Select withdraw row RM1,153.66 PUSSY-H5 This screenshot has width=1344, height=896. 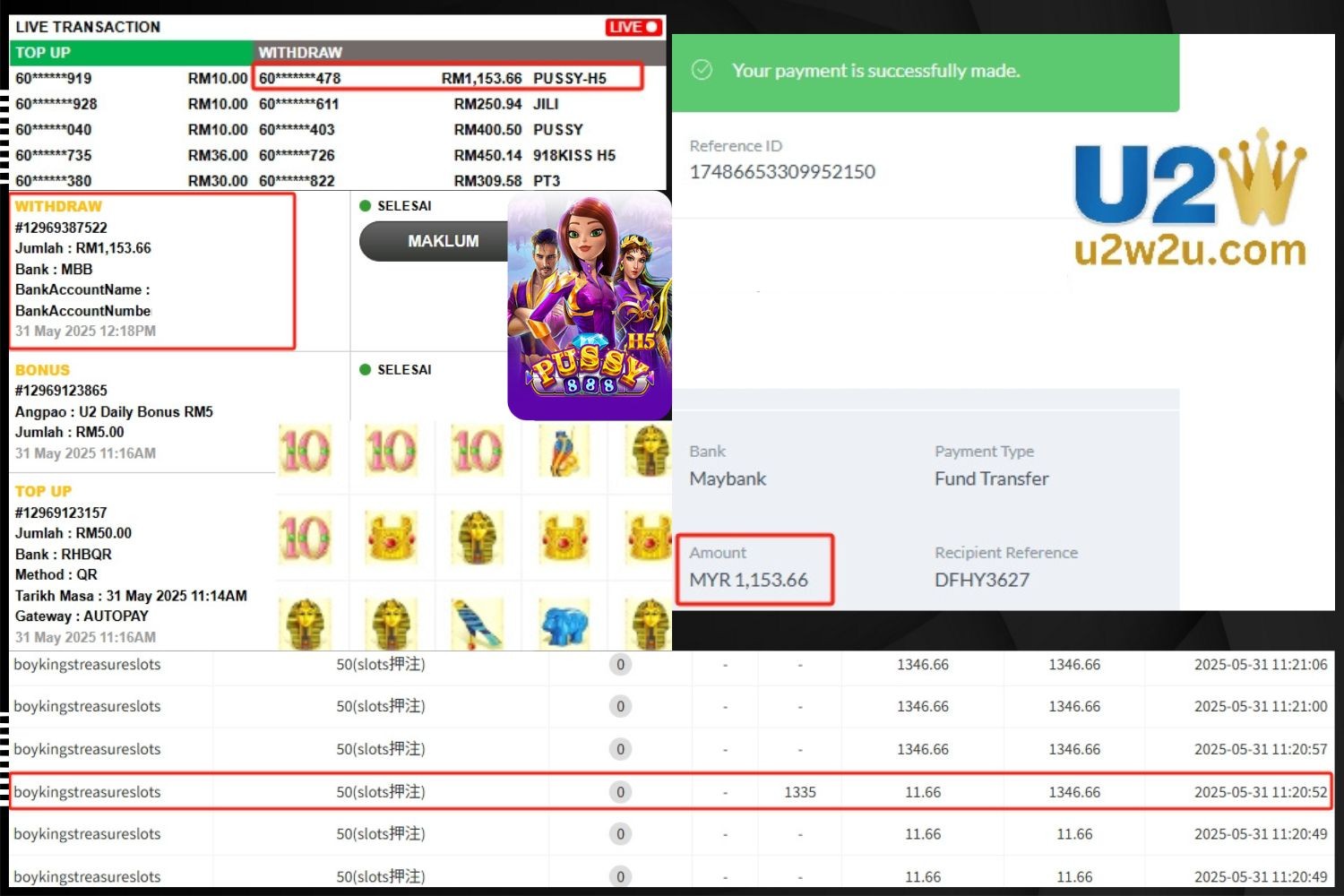click(x=448, y=78)
